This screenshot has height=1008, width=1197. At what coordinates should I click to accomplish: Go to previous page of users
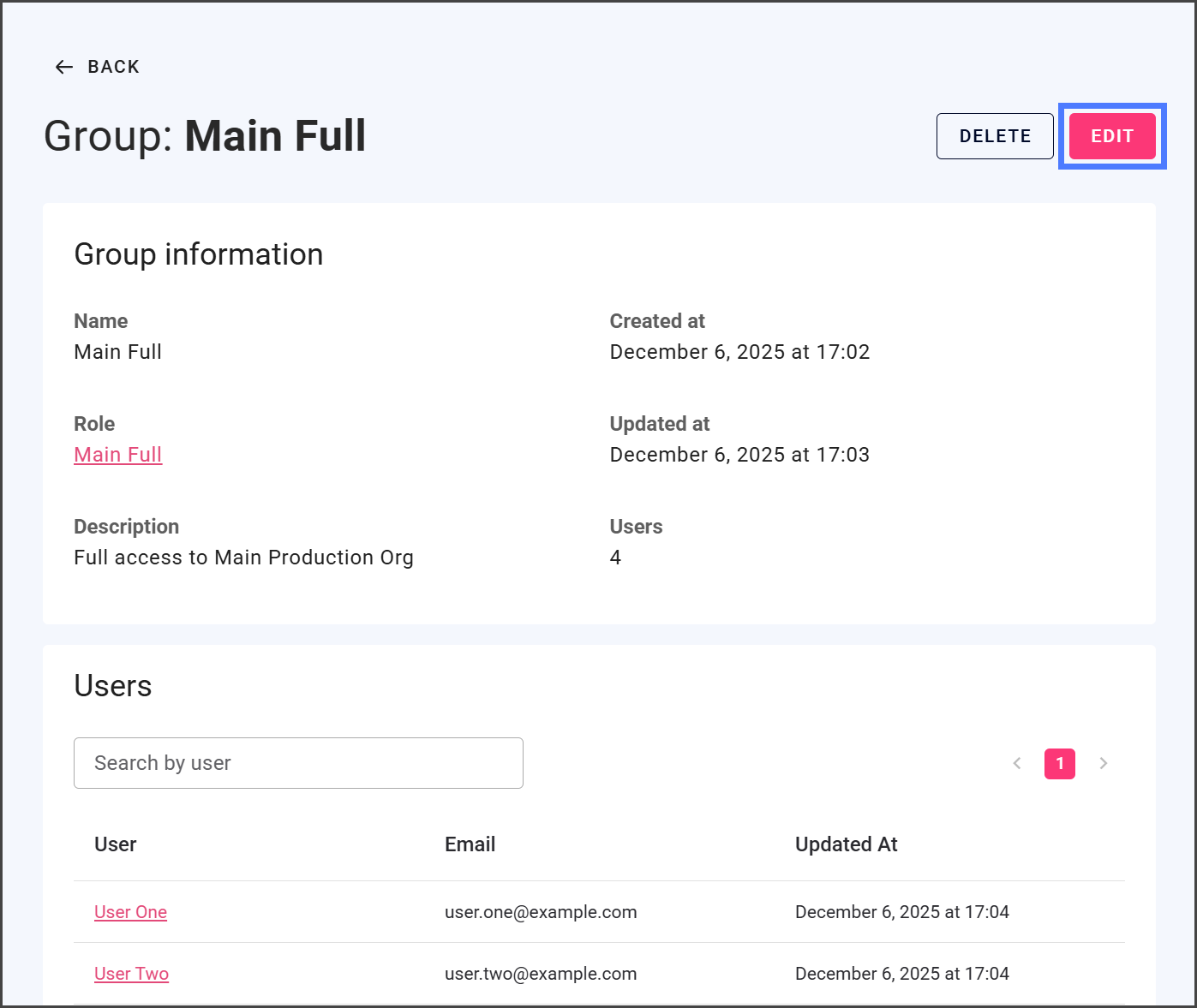pos(1017,763)
